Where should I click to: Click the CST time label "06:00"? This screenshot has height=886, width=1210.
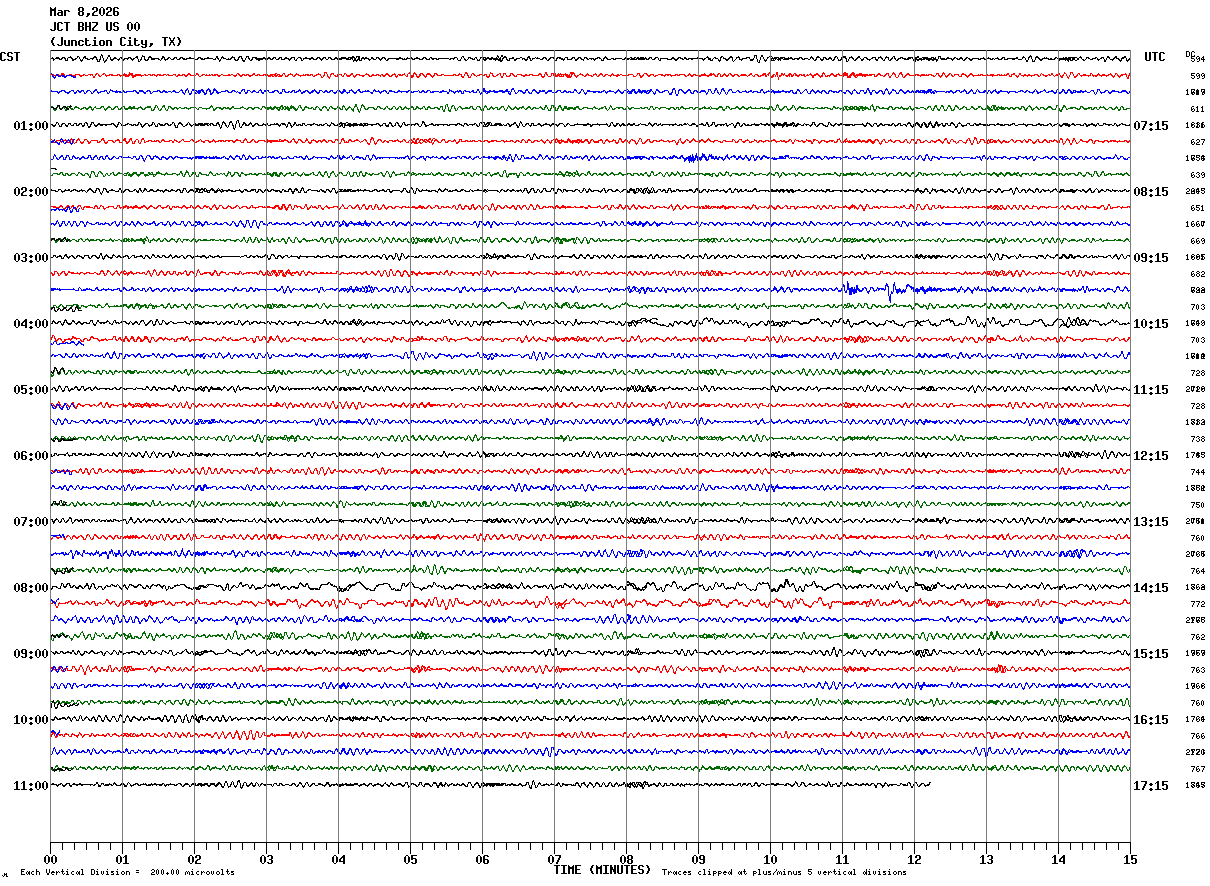pos(30,456)
